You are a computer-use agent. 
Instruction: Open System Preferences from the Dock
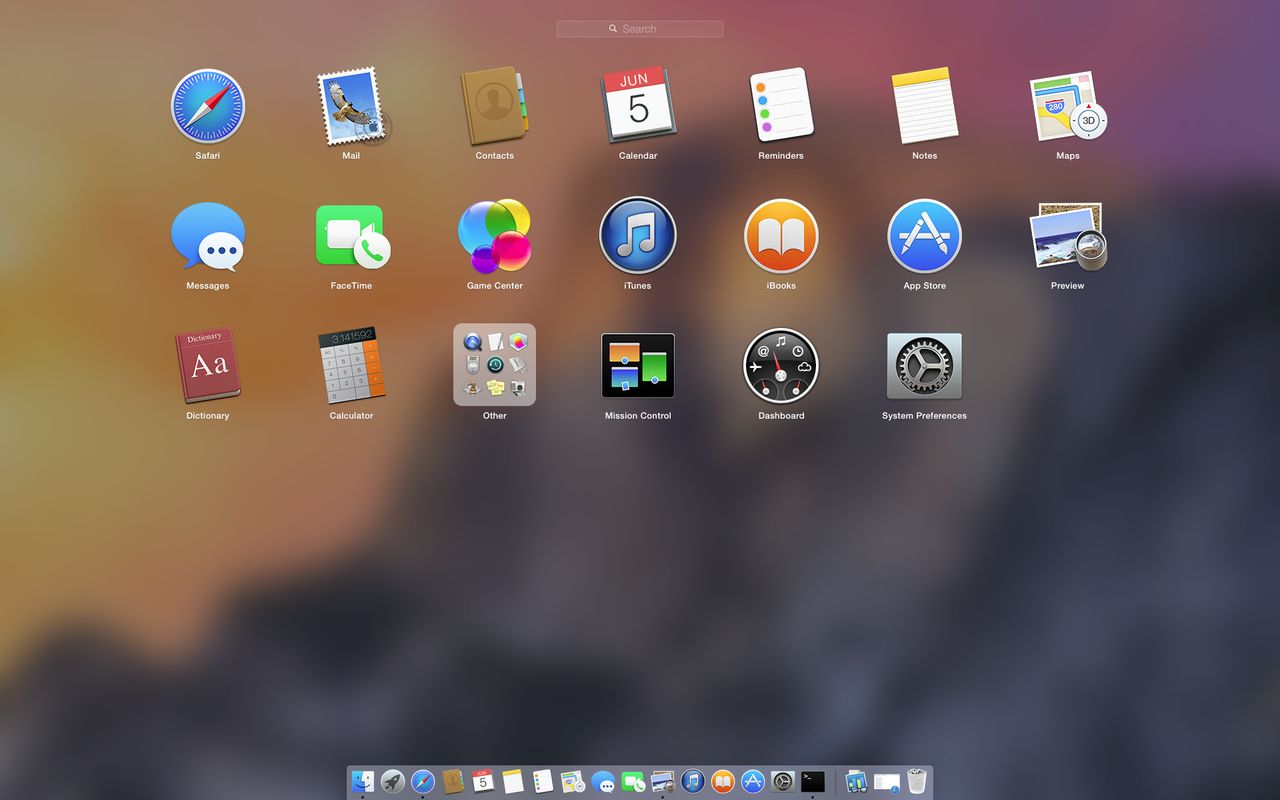coord(783,781)
